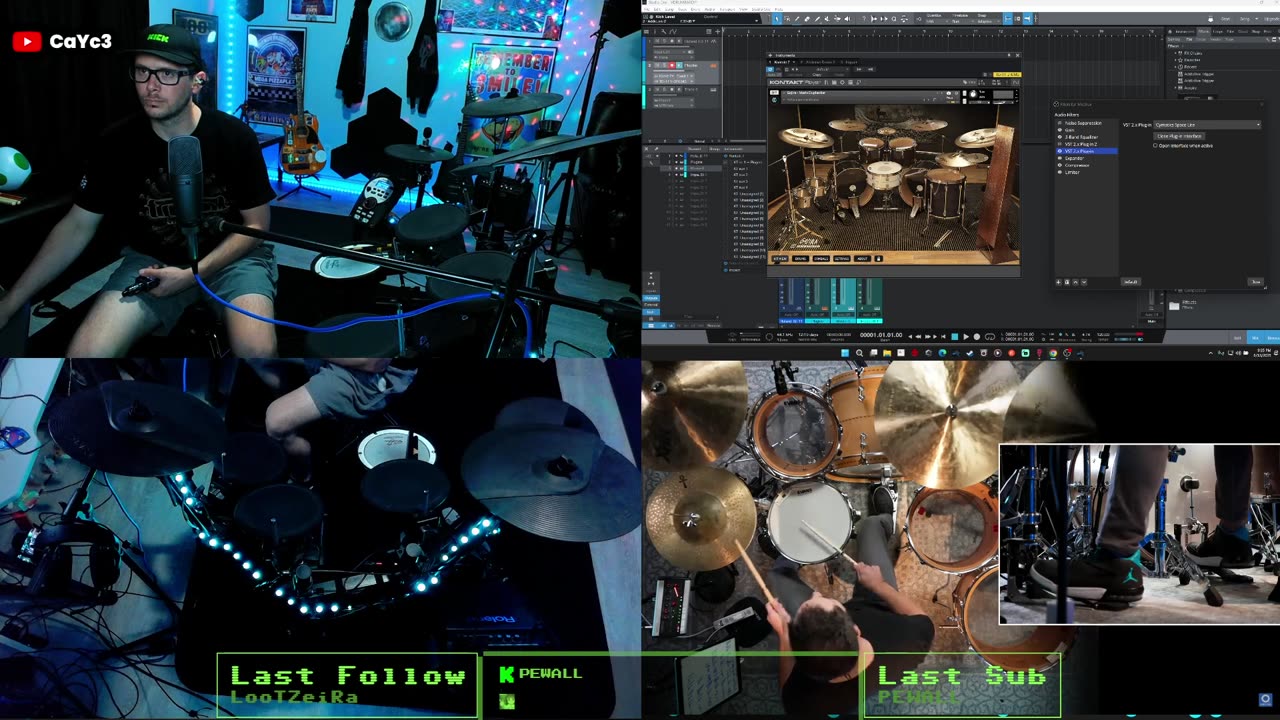Show system tray hidden icons

[1210, 353]
